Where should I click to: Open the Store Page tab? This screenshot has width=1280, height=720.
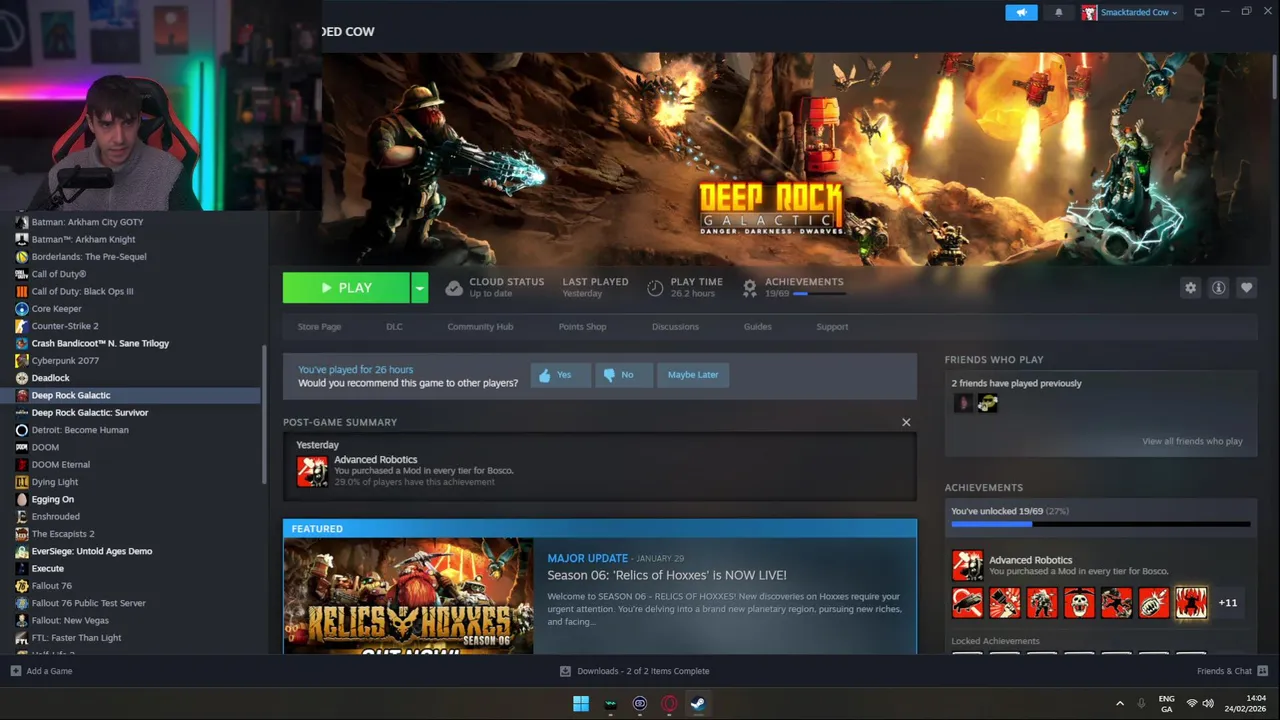click(319, 327)
